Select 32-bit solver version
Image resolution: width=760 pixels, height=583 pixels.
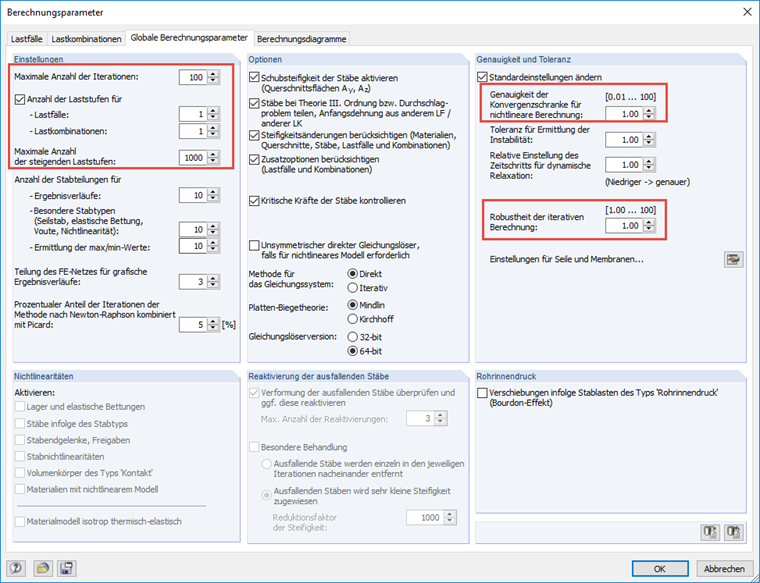[353, 337]
